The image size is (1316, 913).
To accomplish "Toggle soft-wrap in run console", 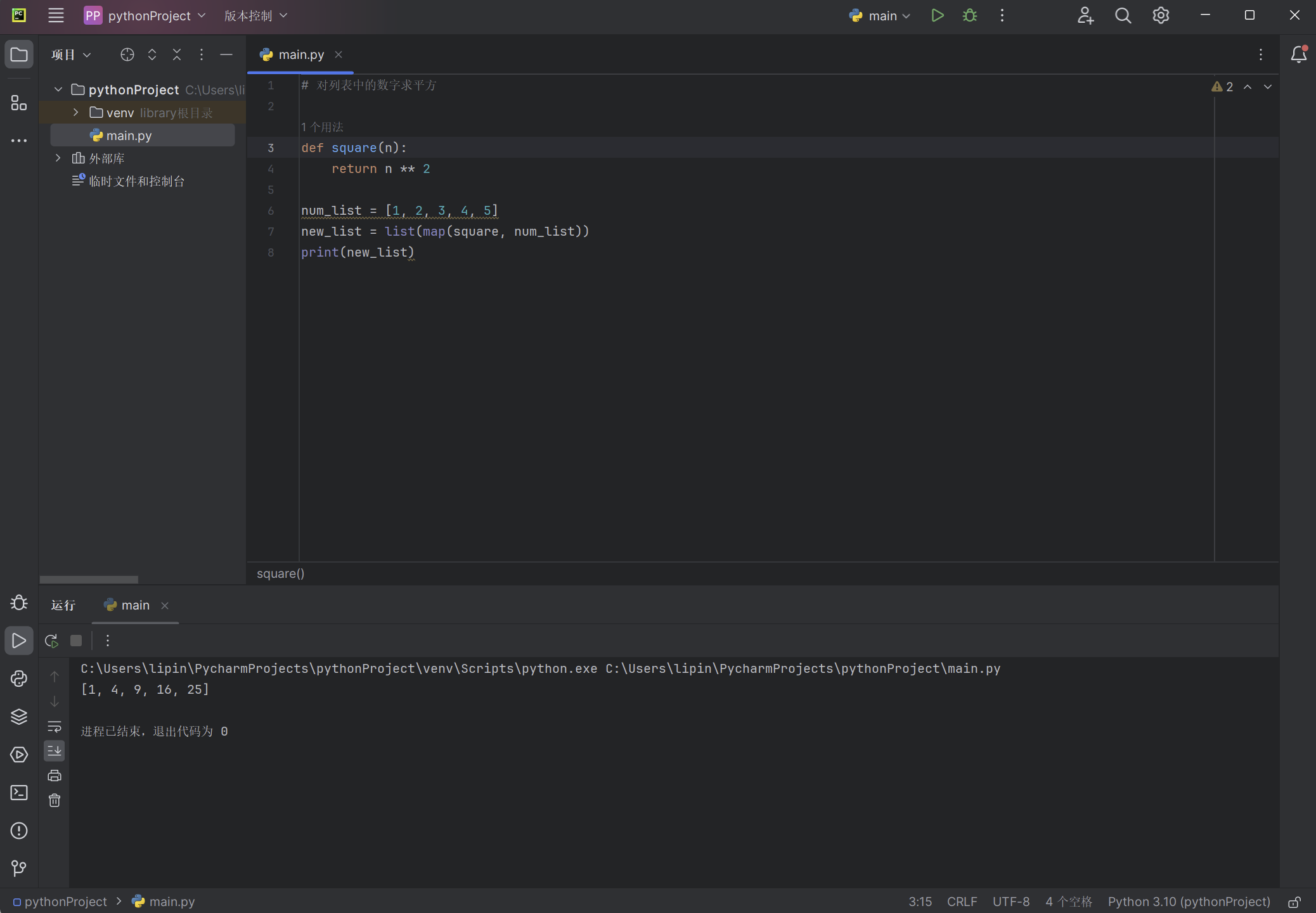I will click(x=55, y=726).
